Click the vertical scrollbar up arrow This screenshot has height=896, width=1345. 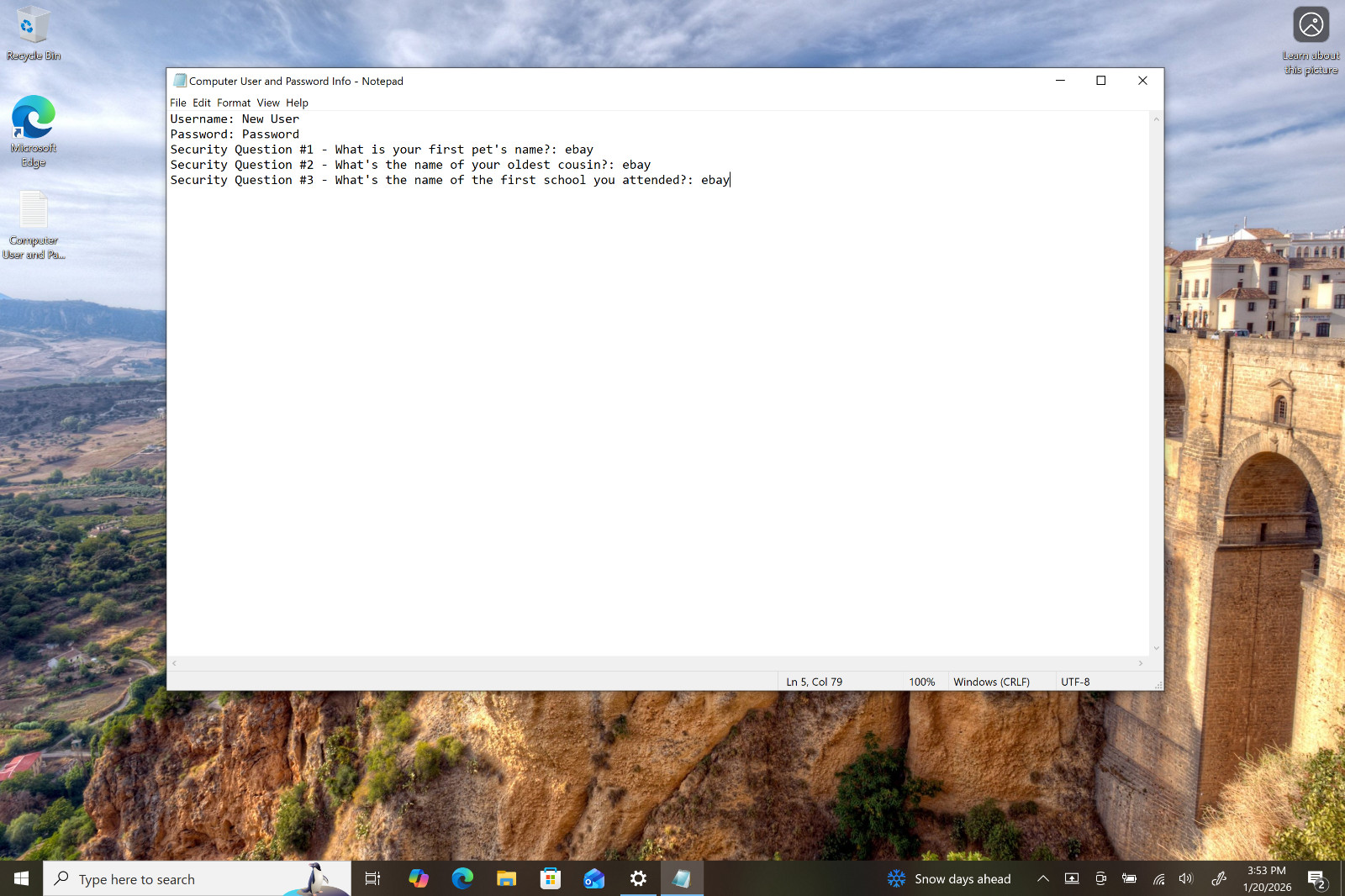[x=1157, y=119]
